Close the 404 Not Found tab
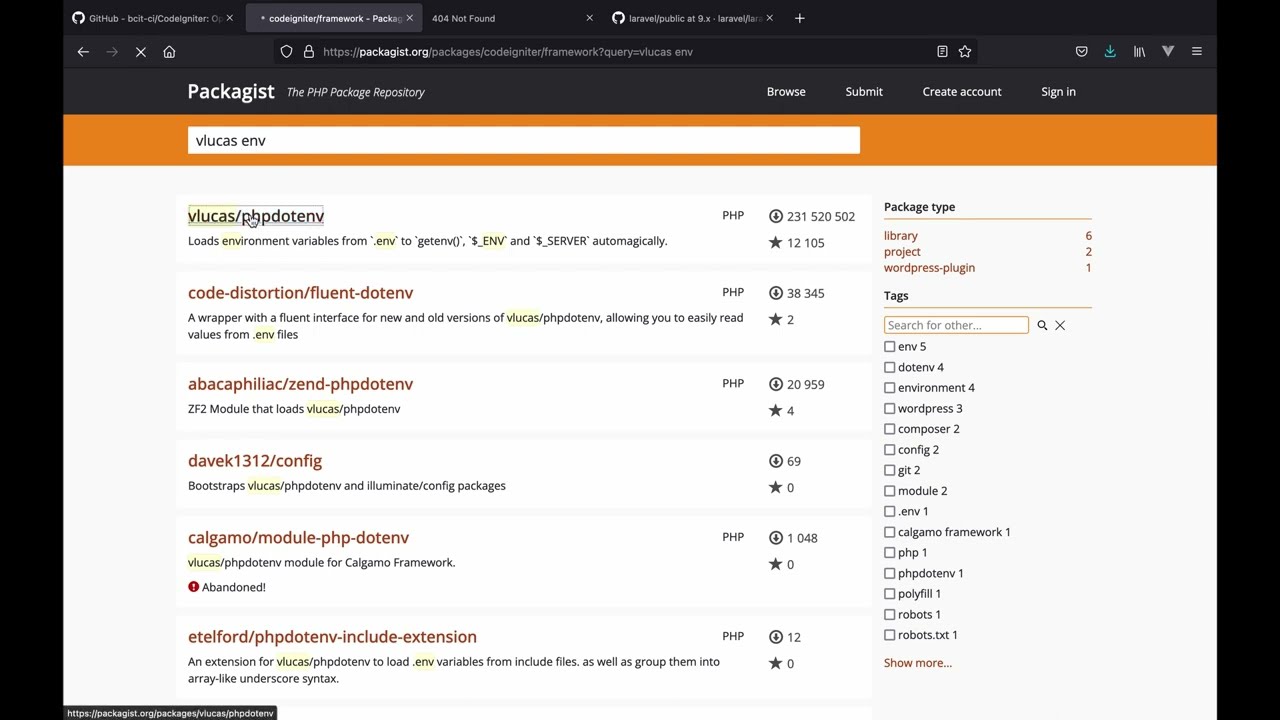Screen dimensions: 1280x720 (589, 18)
